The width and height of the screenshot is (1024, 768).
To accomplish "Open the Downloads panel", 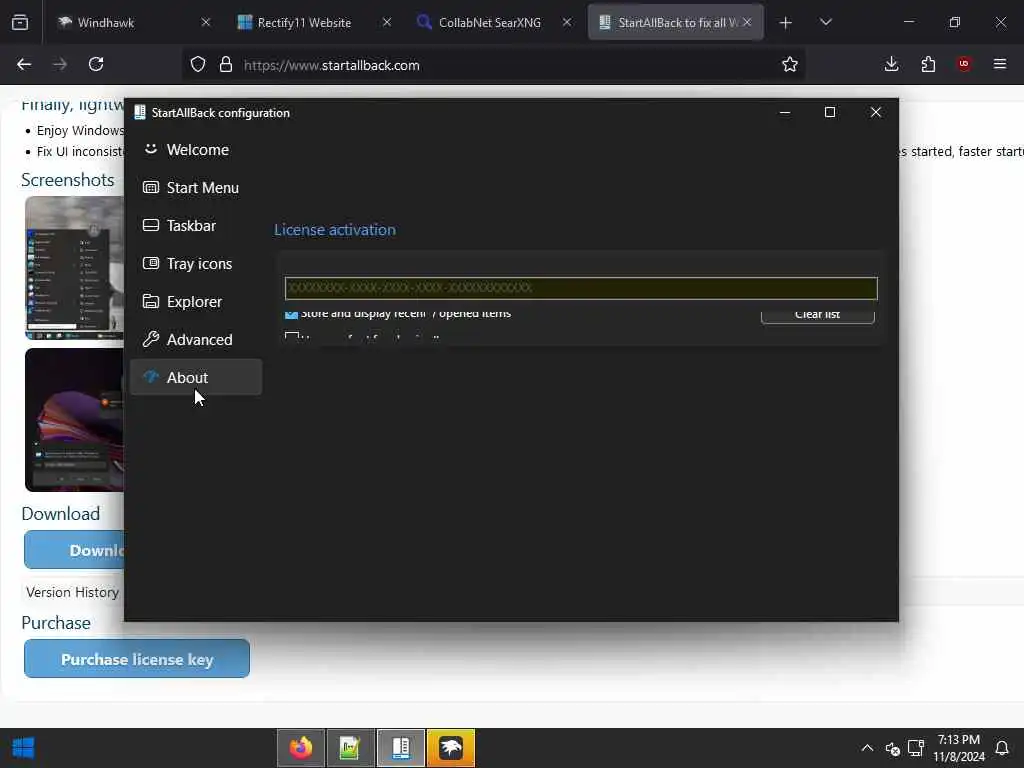I will [x=891, y=64].
